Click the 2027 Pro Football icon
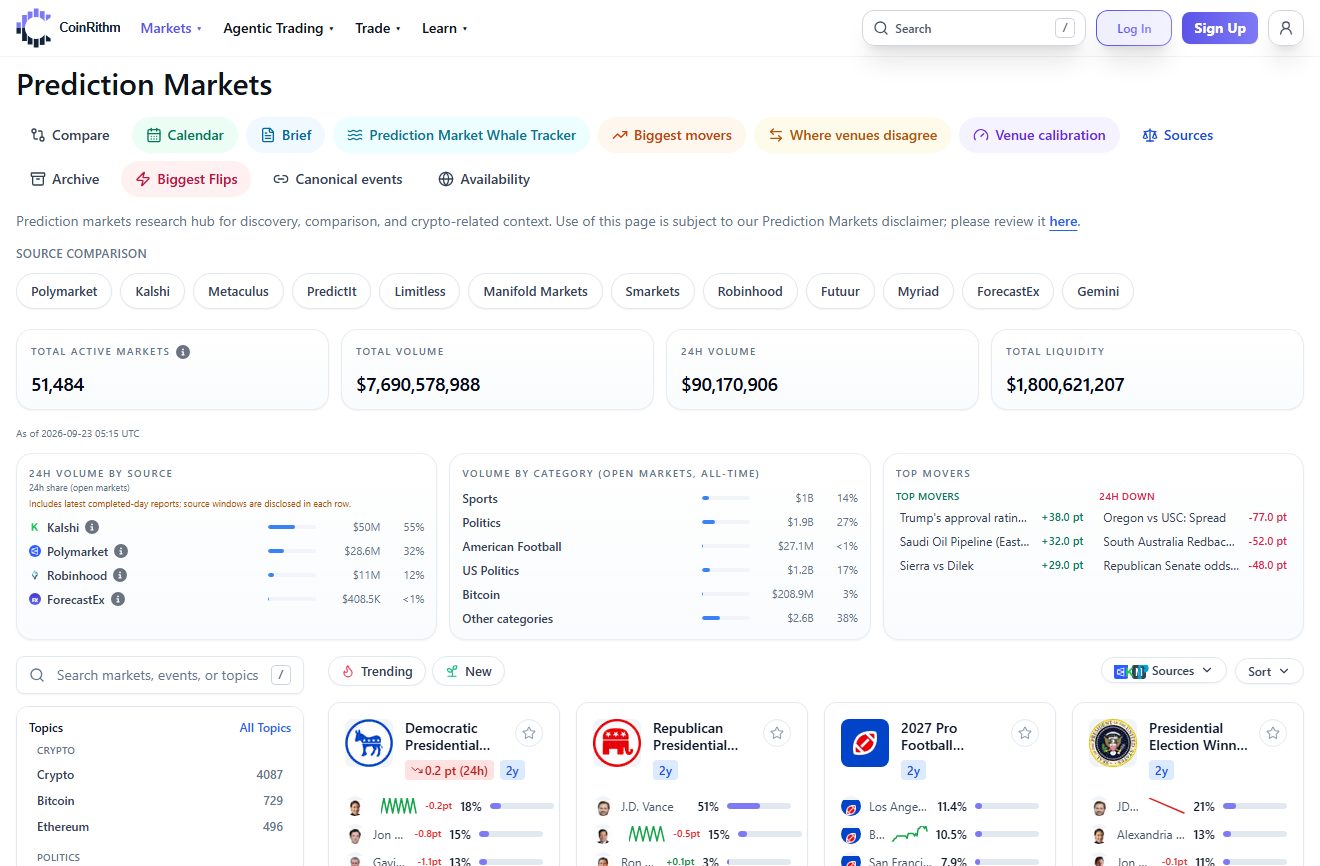The image size is (1320, 866). (865, 743)
